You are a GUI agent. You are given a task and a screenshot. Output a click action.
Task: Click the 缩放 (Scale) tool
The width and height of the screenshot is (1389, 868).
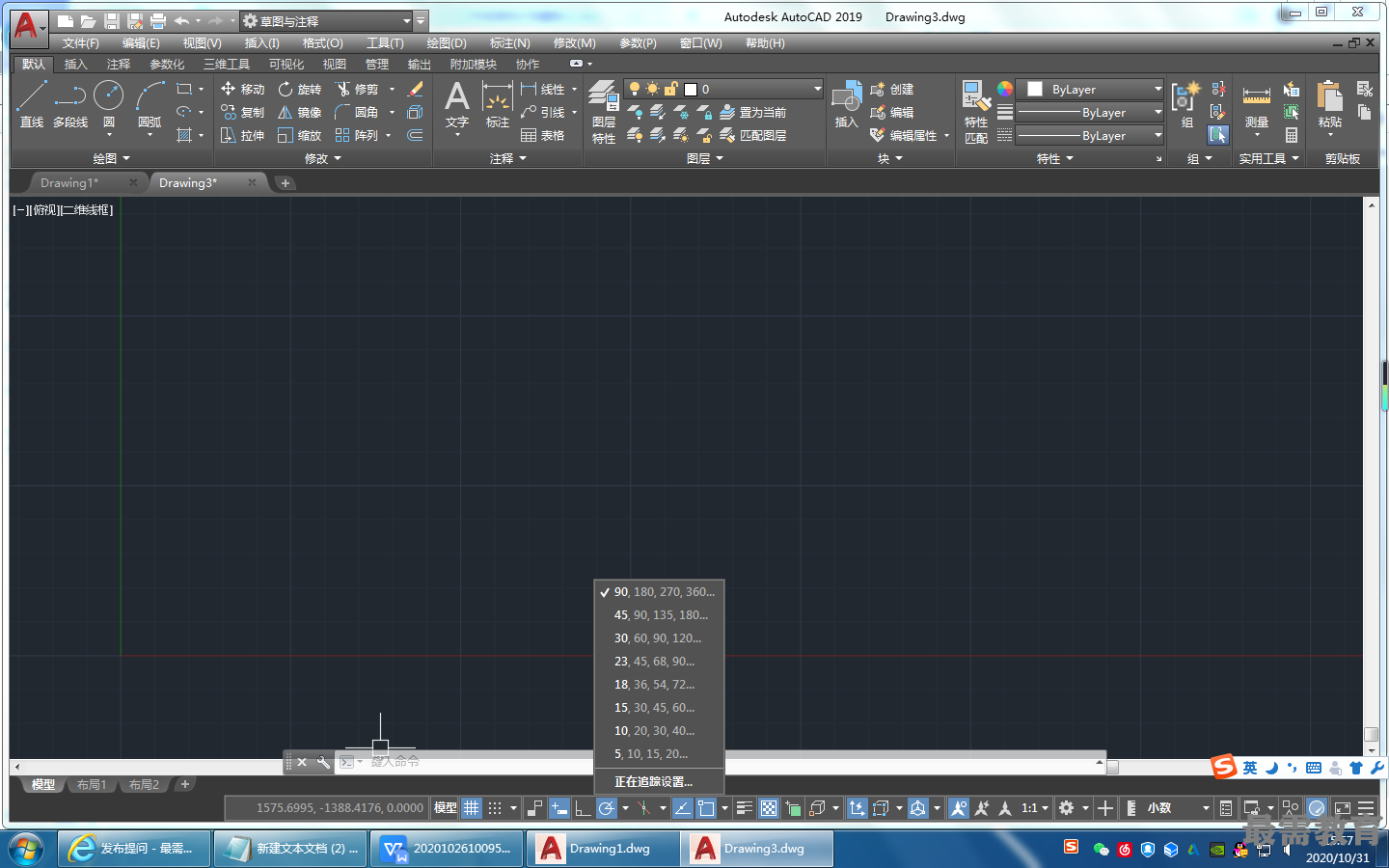(300, 135)
